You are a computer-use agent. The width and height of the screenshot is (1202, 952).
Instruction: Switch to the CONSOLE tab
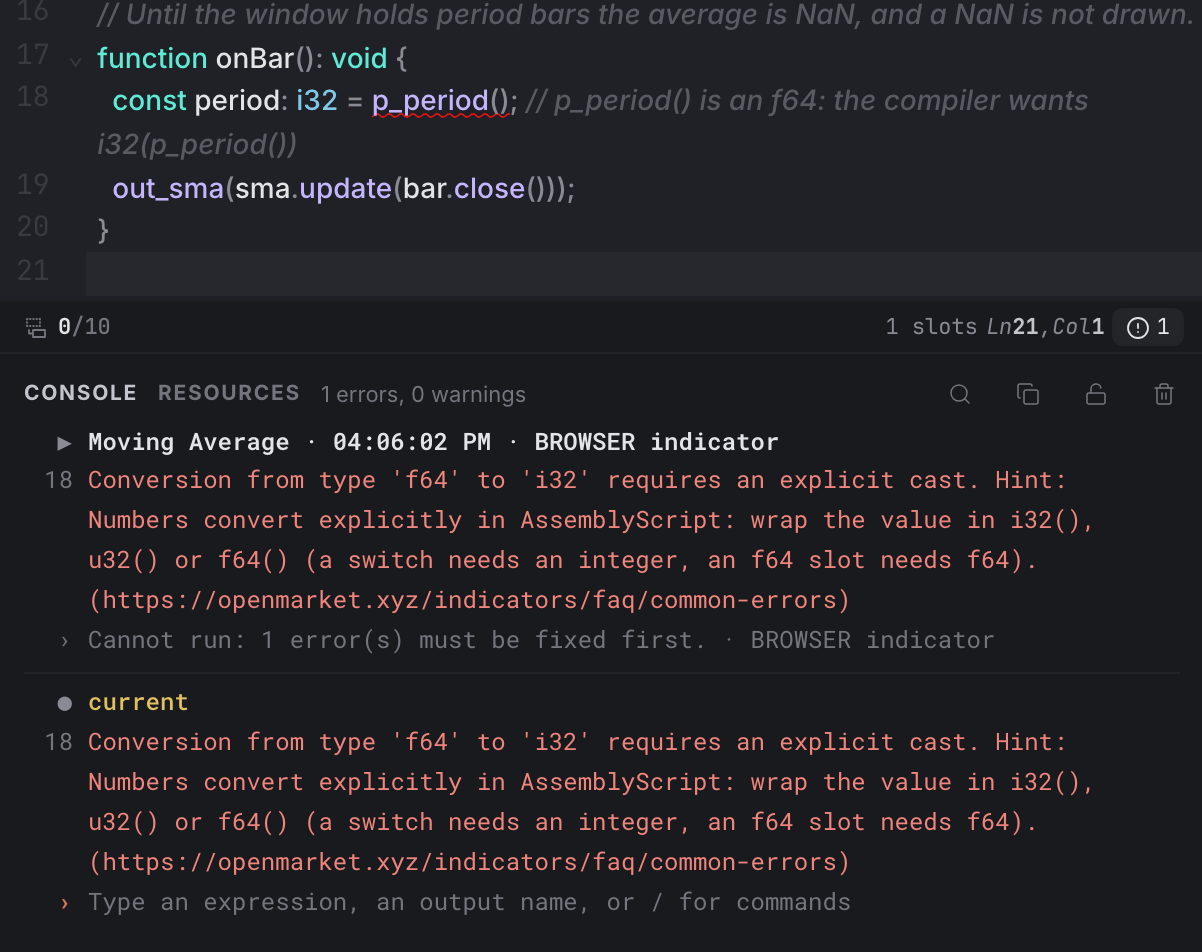click(x=80, y=393)
